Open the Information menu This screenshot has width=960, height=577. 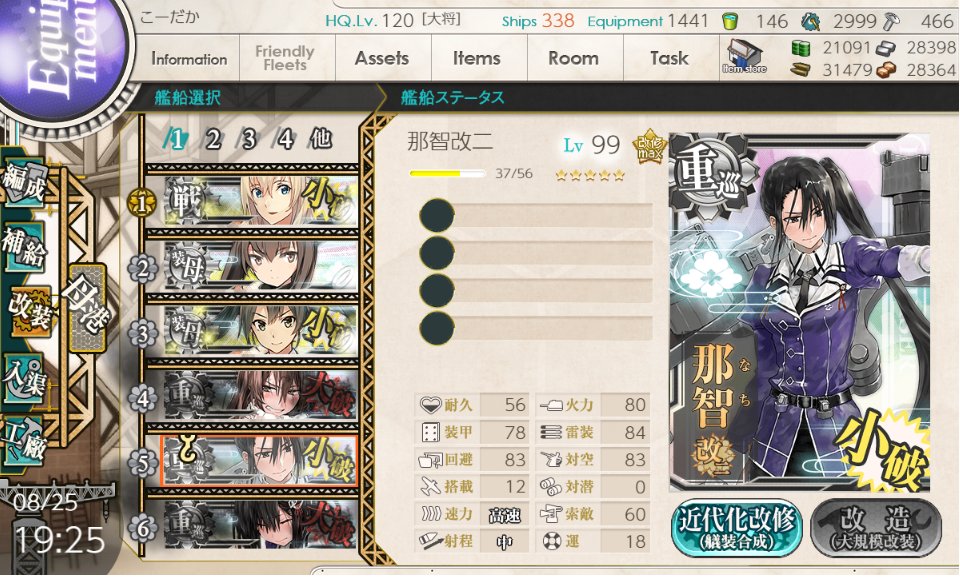(x=189, y=59)
